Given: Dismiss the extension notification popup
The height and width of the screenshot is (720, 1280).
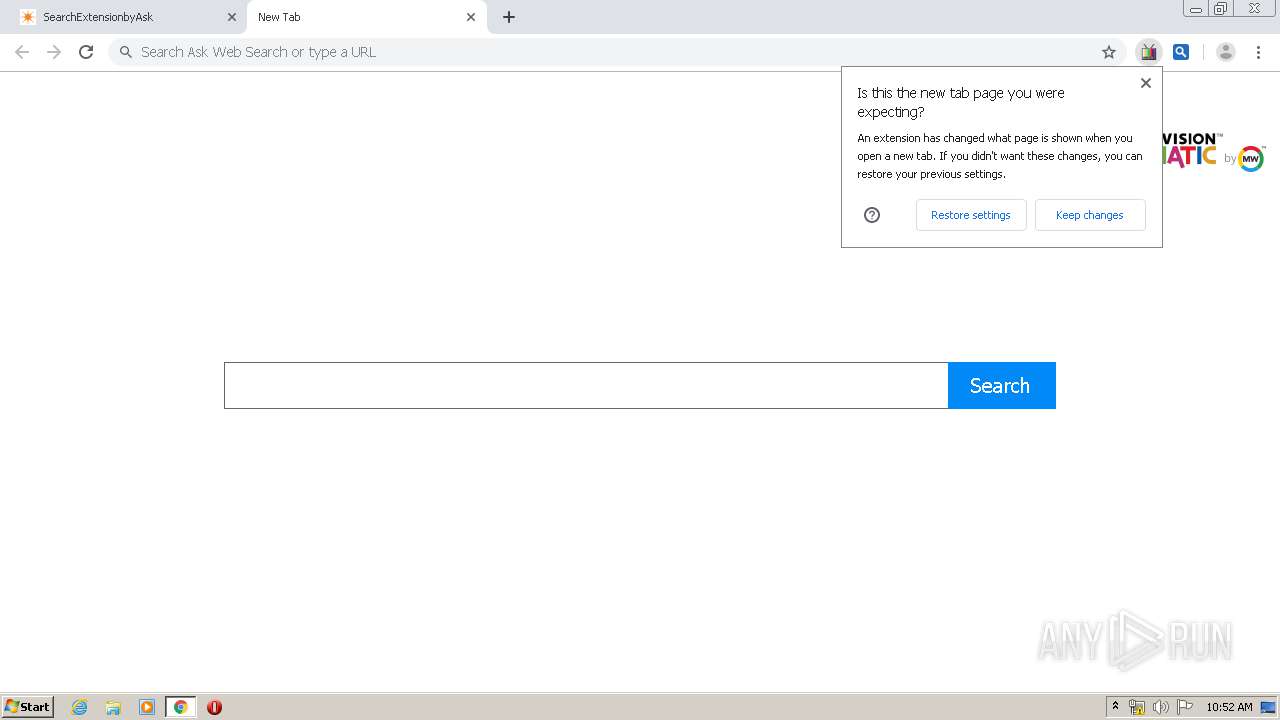Looking at the screenshot, I should point(1146,83).
